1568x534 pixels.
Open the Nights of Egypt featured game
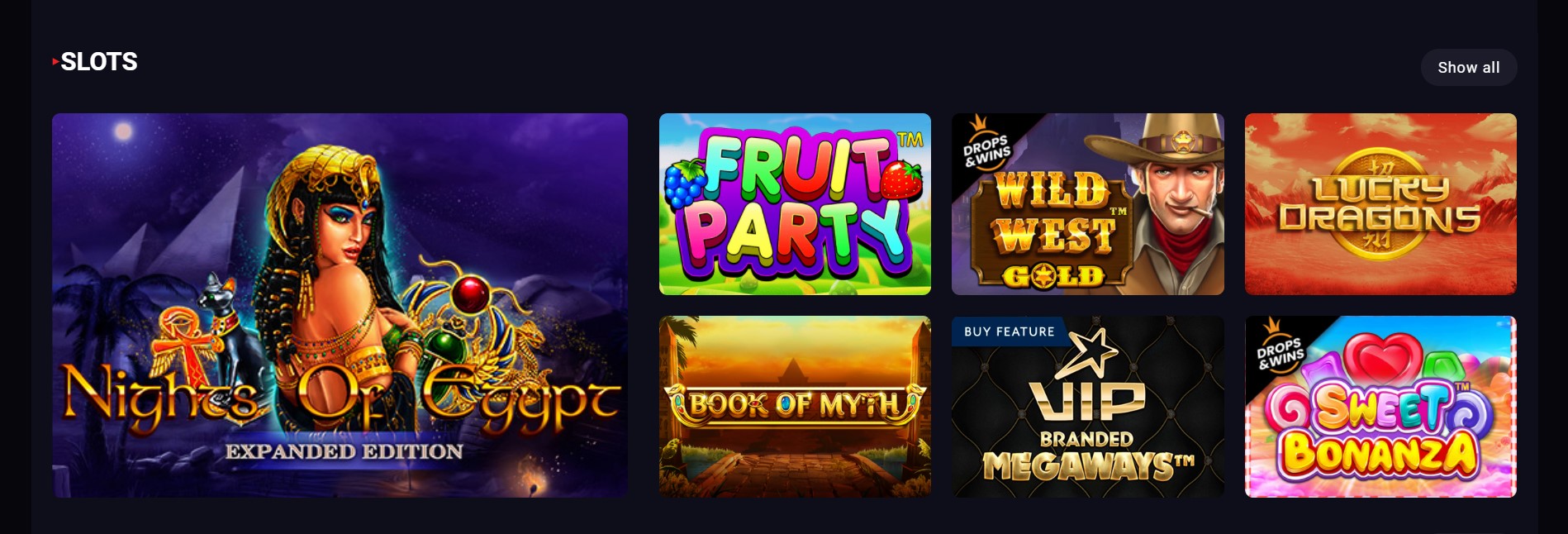[340, 305]
